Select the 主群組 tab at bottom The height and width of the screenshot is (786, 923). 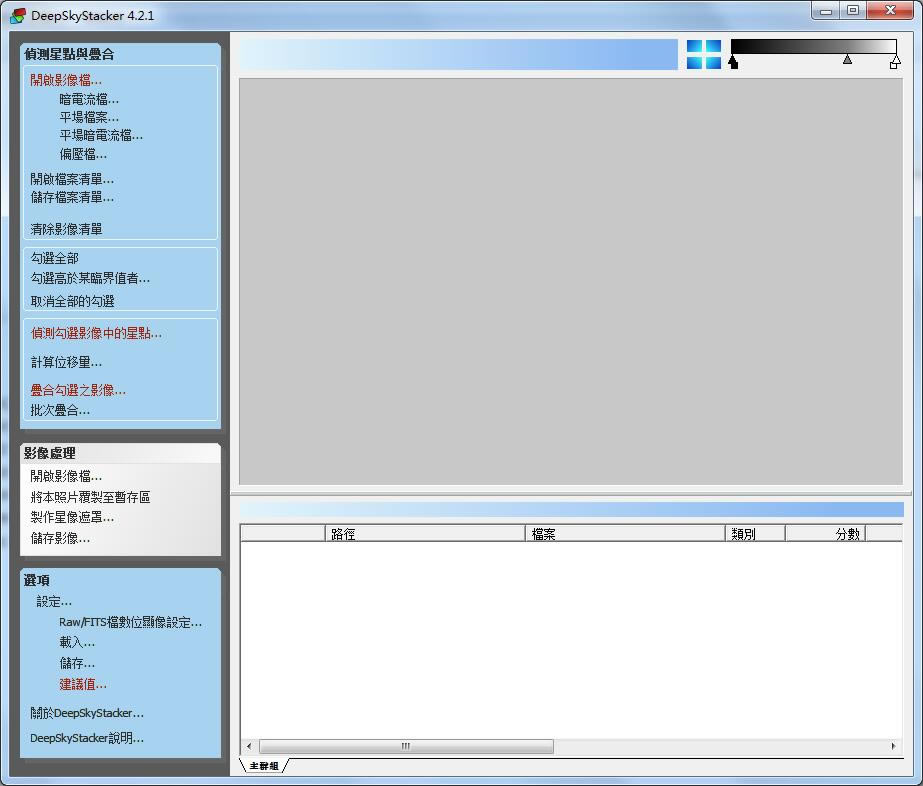click(x=262, y=766)
